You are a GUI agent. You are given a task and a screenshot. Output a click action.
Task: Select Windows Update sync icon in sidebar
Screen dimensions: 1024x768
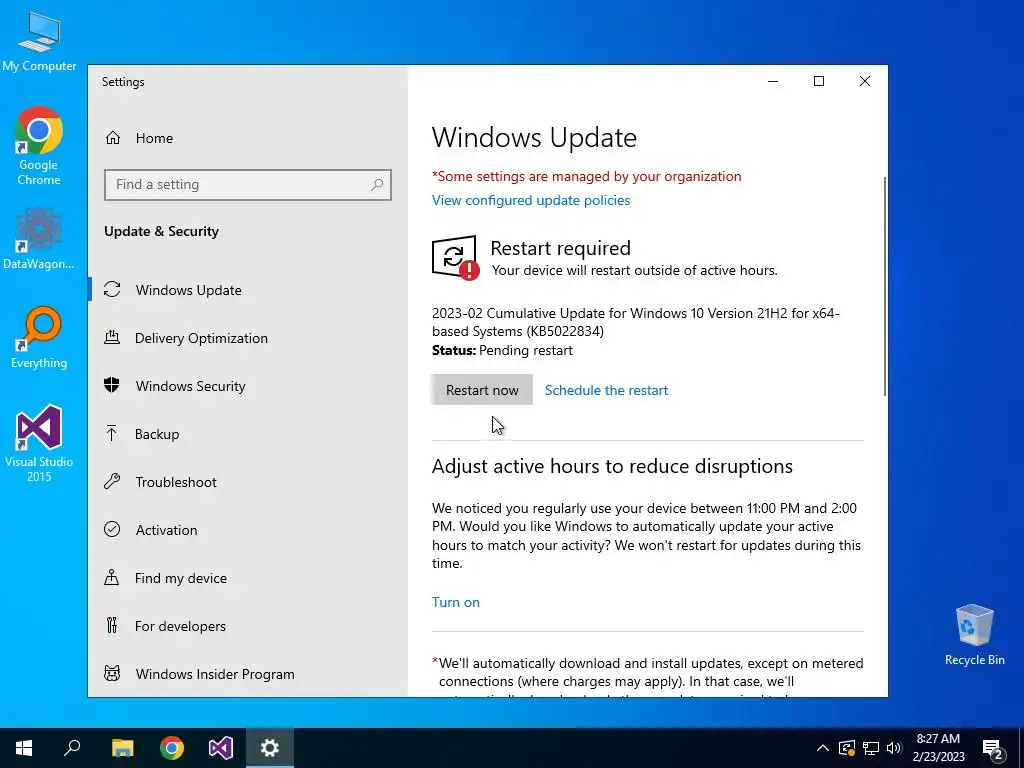pos(112,289)
